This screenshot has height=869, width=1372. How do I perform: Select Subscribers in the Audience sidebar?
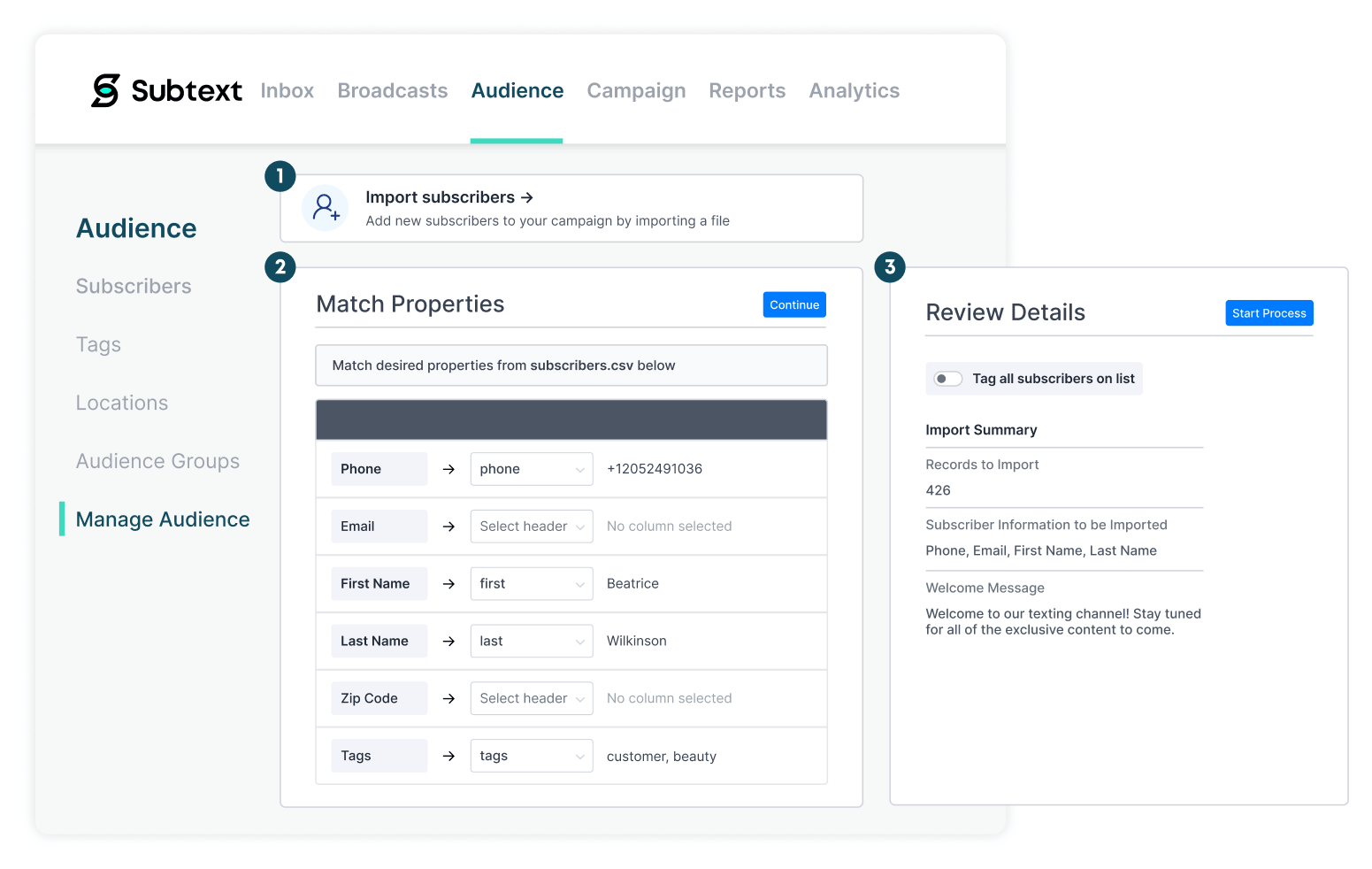(134, 286)
